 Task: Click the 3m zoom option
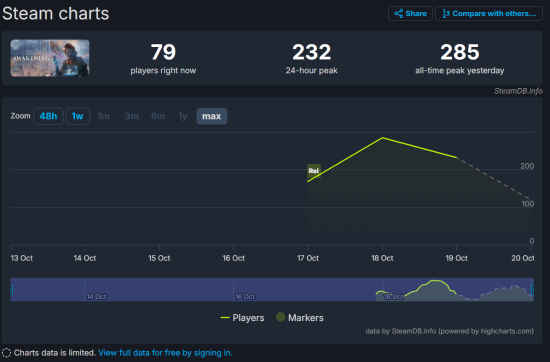[x=132, y=116]
